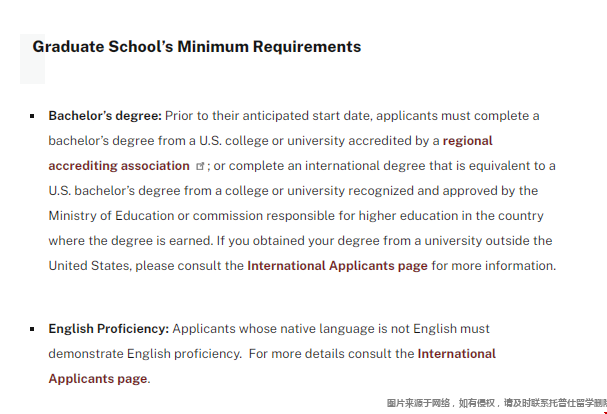The image size is (607, 414).
Task: Click 'demonstrate English proficiency' sentence
Action: point(145,354)
